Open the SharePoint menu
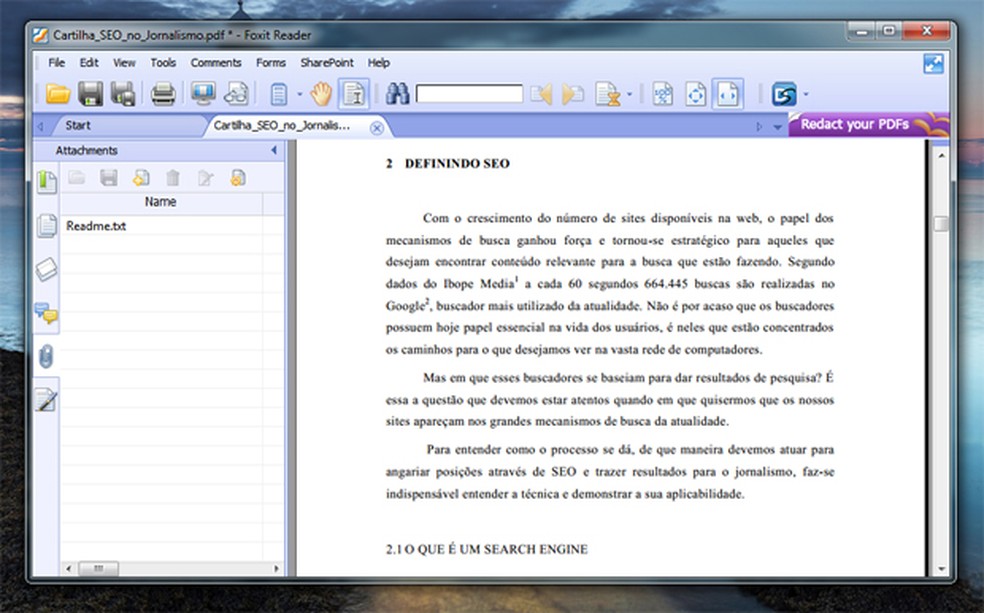Image resolution: width=984 pixels, height=613 pixels. 326,63
